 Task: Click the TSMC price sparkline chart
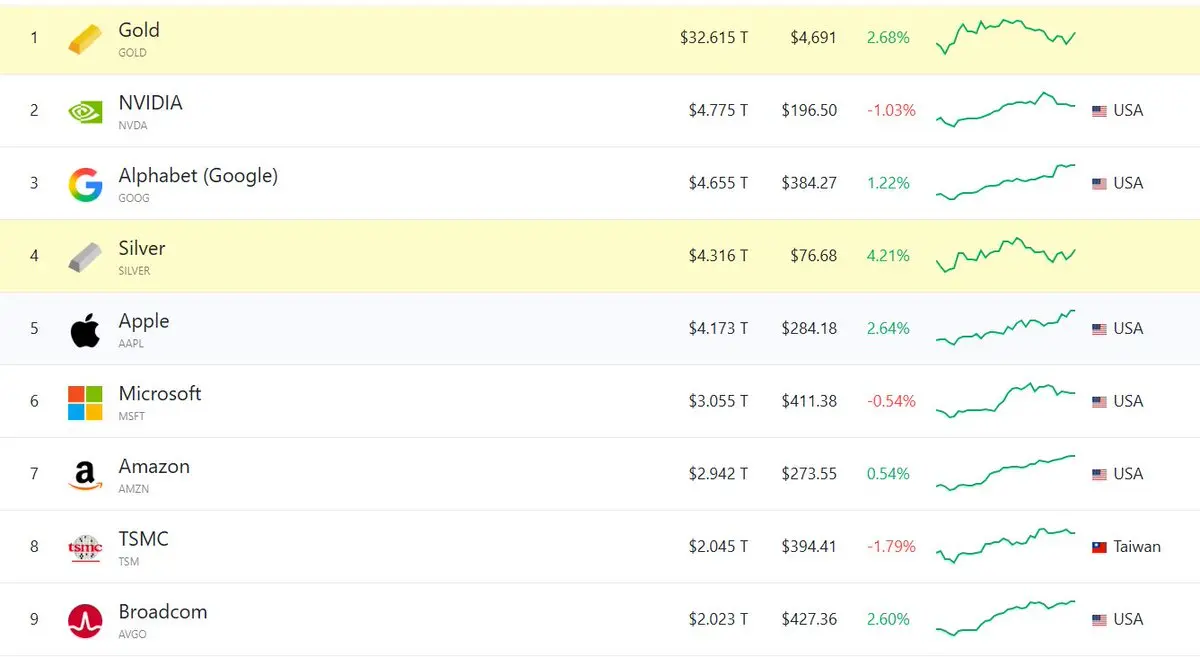pos(1006,545)
